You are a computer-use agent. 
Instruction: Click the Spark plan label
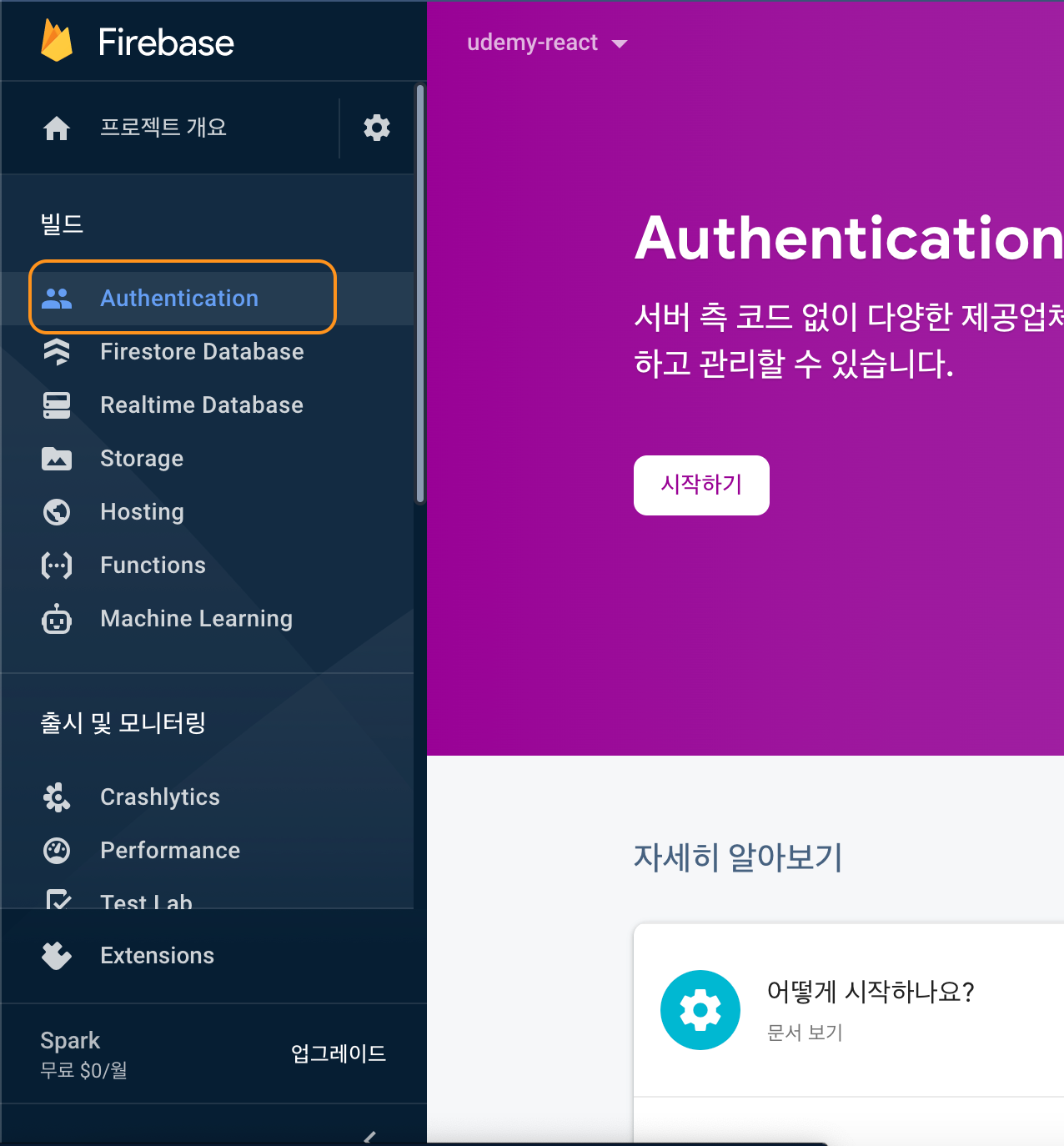[70, 1040]
